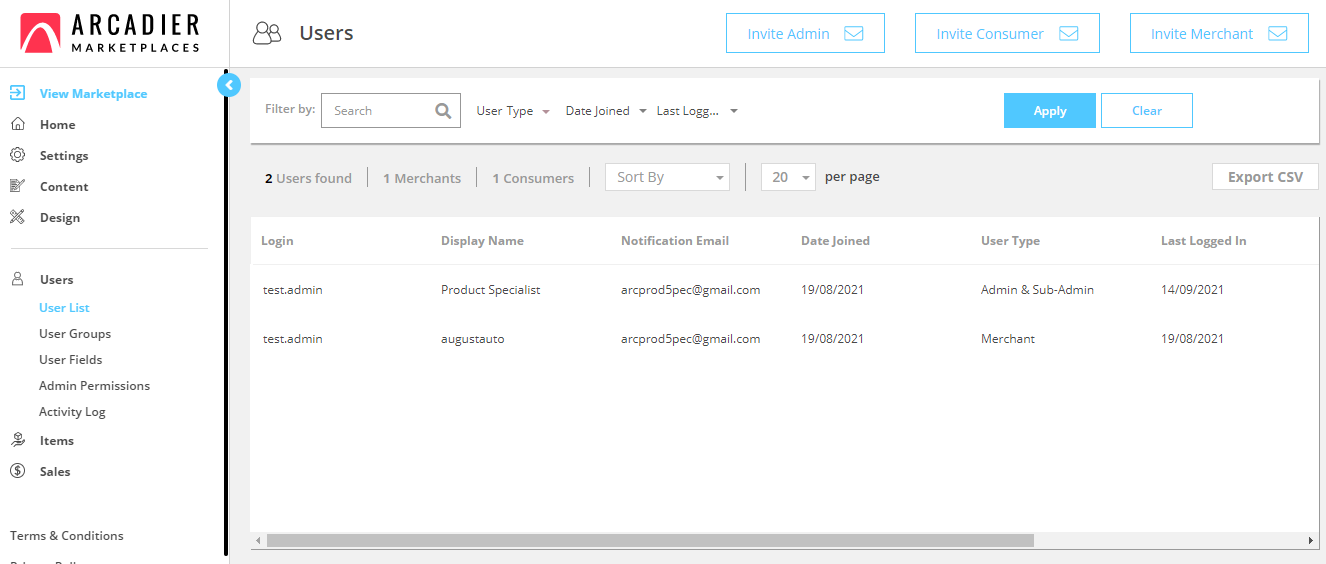
Task: Click the Sales dollar icon
Action: point(17,471)
